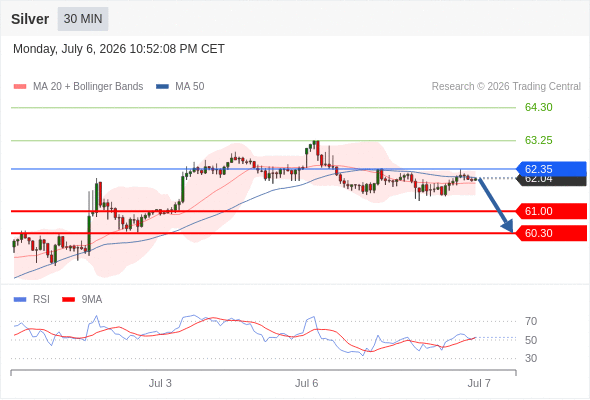
Task: Click the Research © 2026 Trading Central text
Action: pos(506,87)
